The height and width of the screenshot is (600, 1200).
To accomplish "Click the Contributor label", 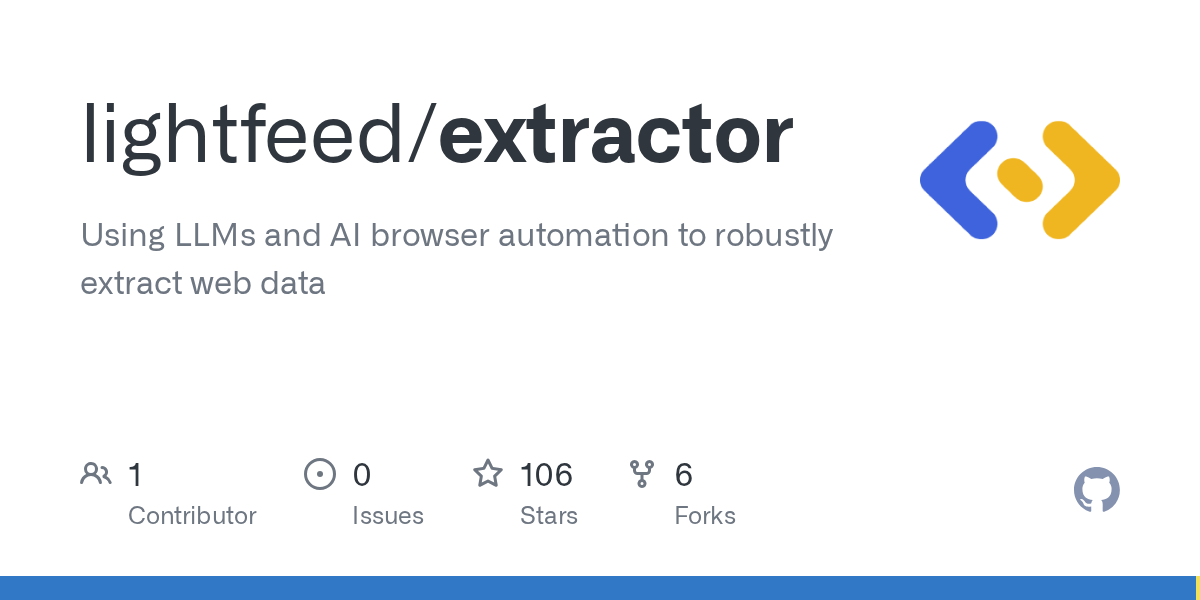I will point(192,516).
